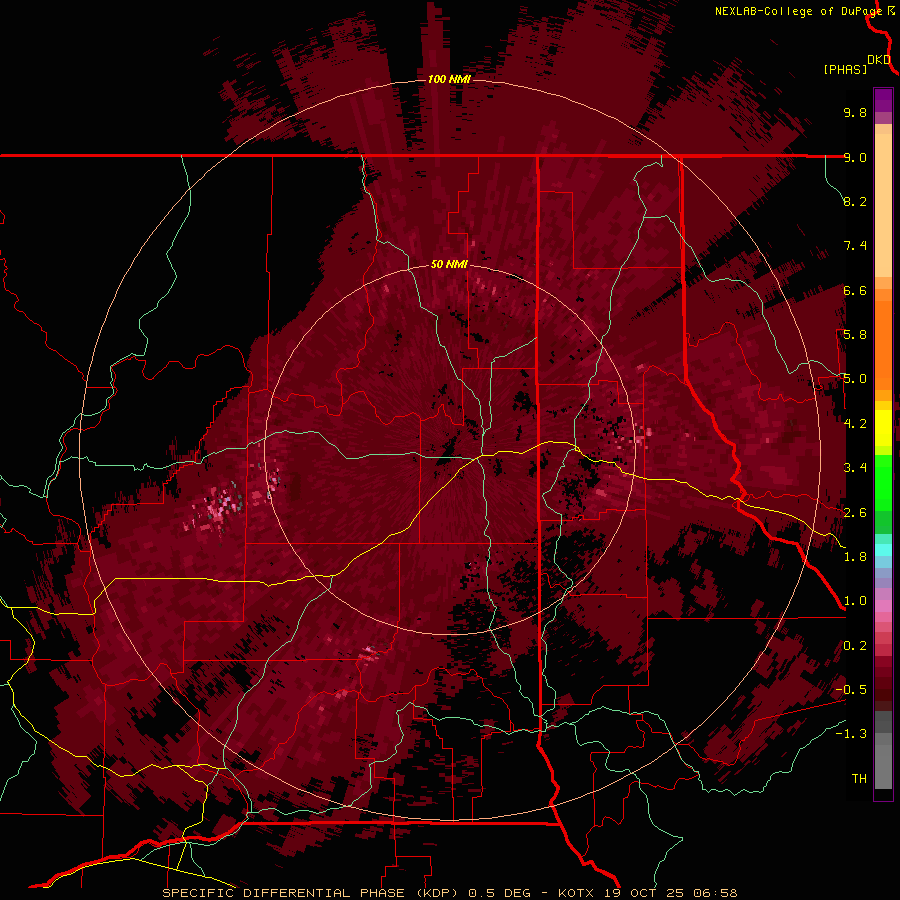The image size is (900, 900).
Task: Click the 0.2 legend value
Action: 855,646
